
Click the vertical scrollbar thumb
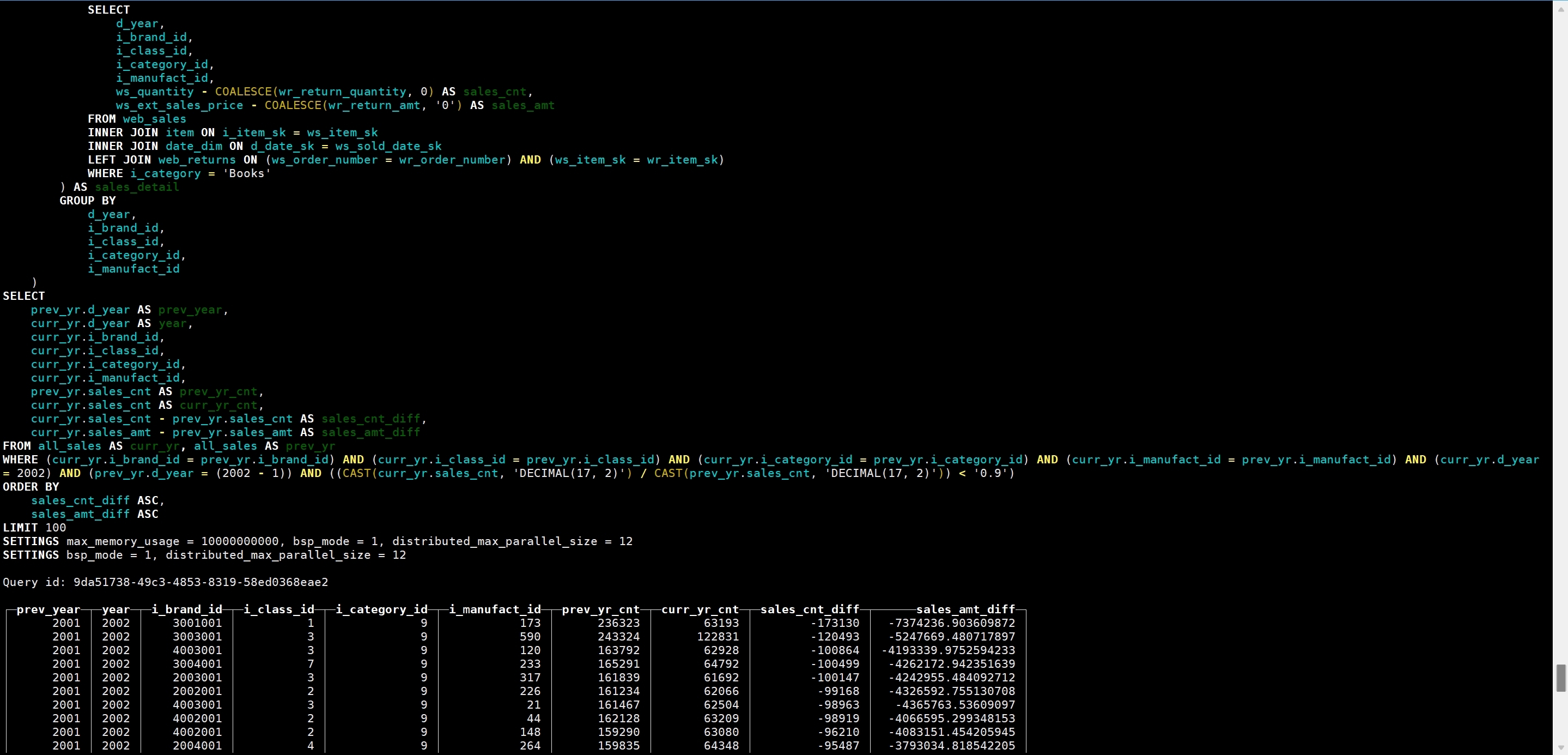(x=1561, y=678)
